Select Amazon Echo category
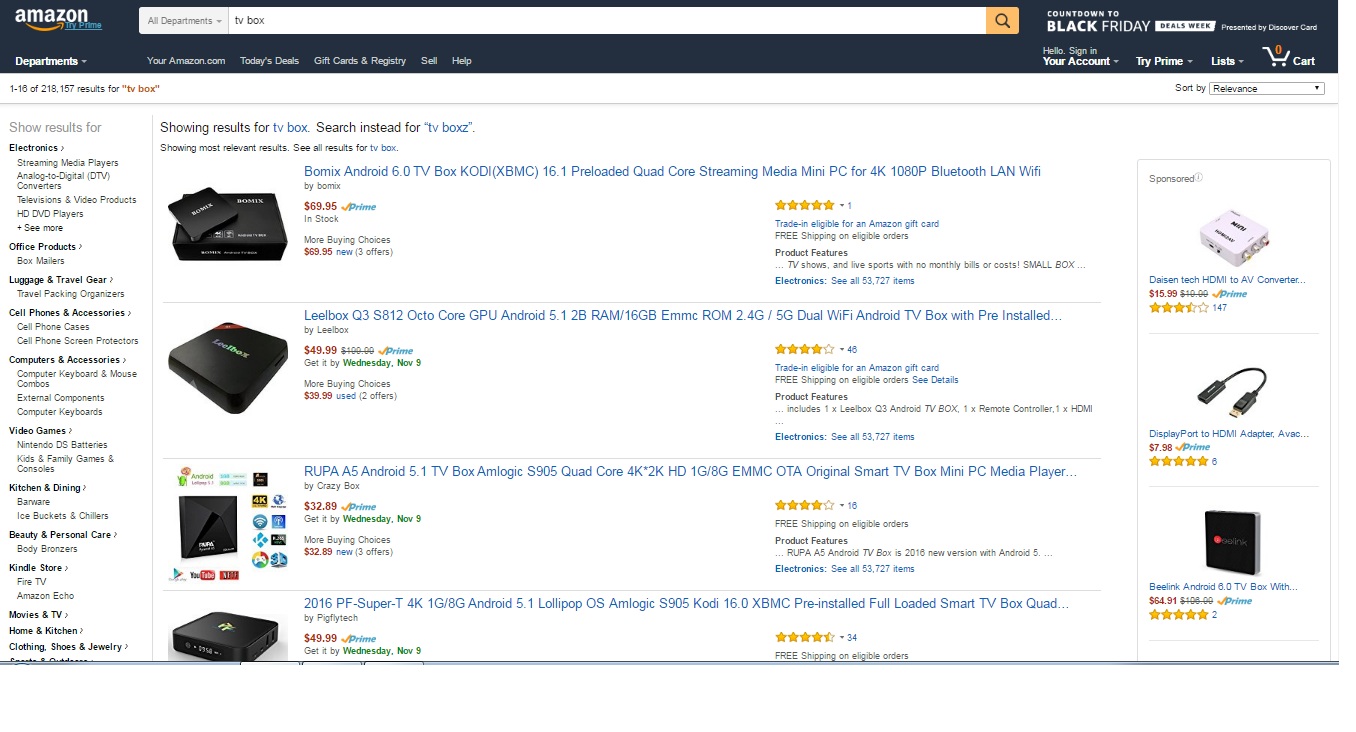Viewport: 1356px width, 732px height. [x=45, y=596]
